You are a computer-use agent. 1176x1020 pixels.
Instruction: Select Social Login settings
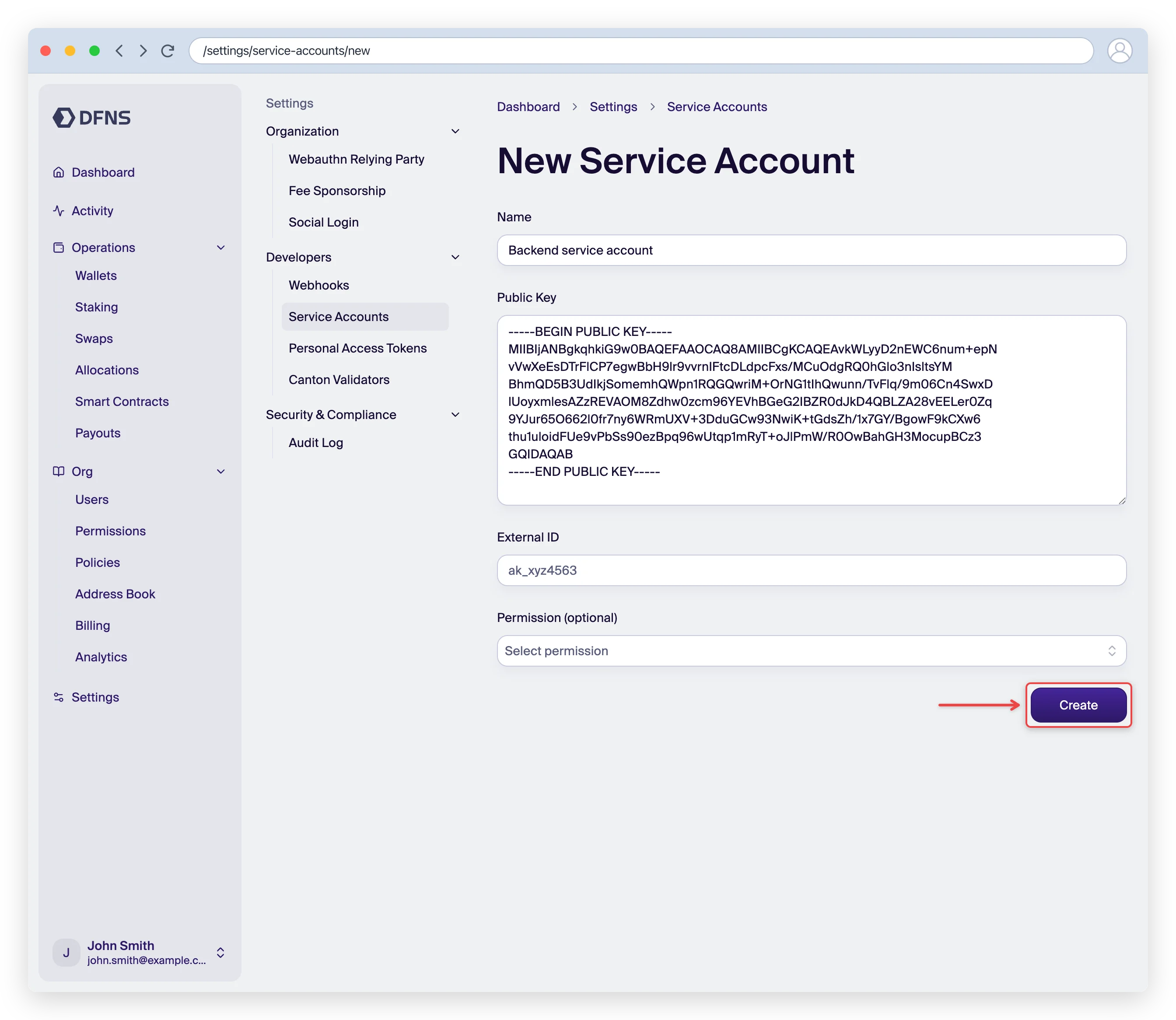[x=324, y=223]
